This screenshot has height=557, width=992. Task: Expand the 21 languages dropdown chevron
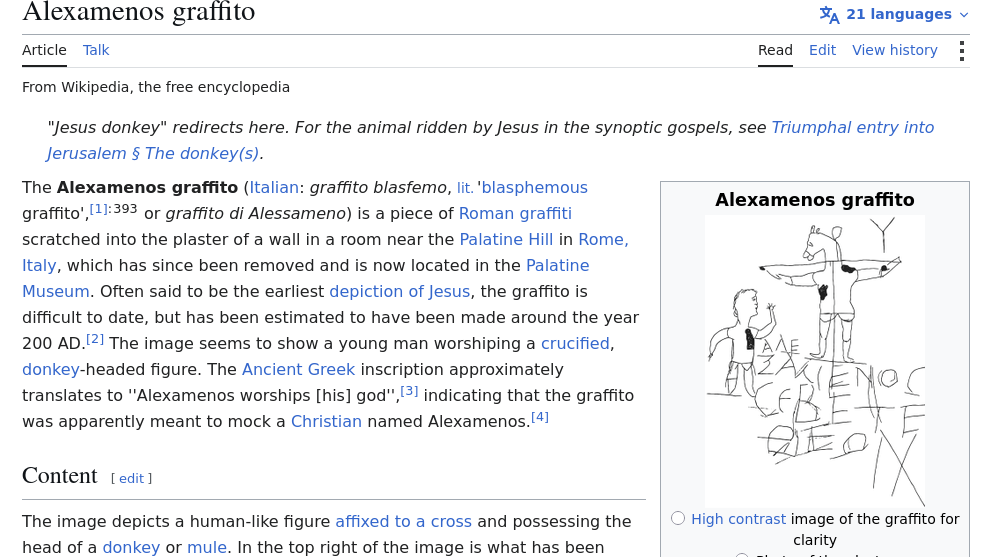click(964, 15)
